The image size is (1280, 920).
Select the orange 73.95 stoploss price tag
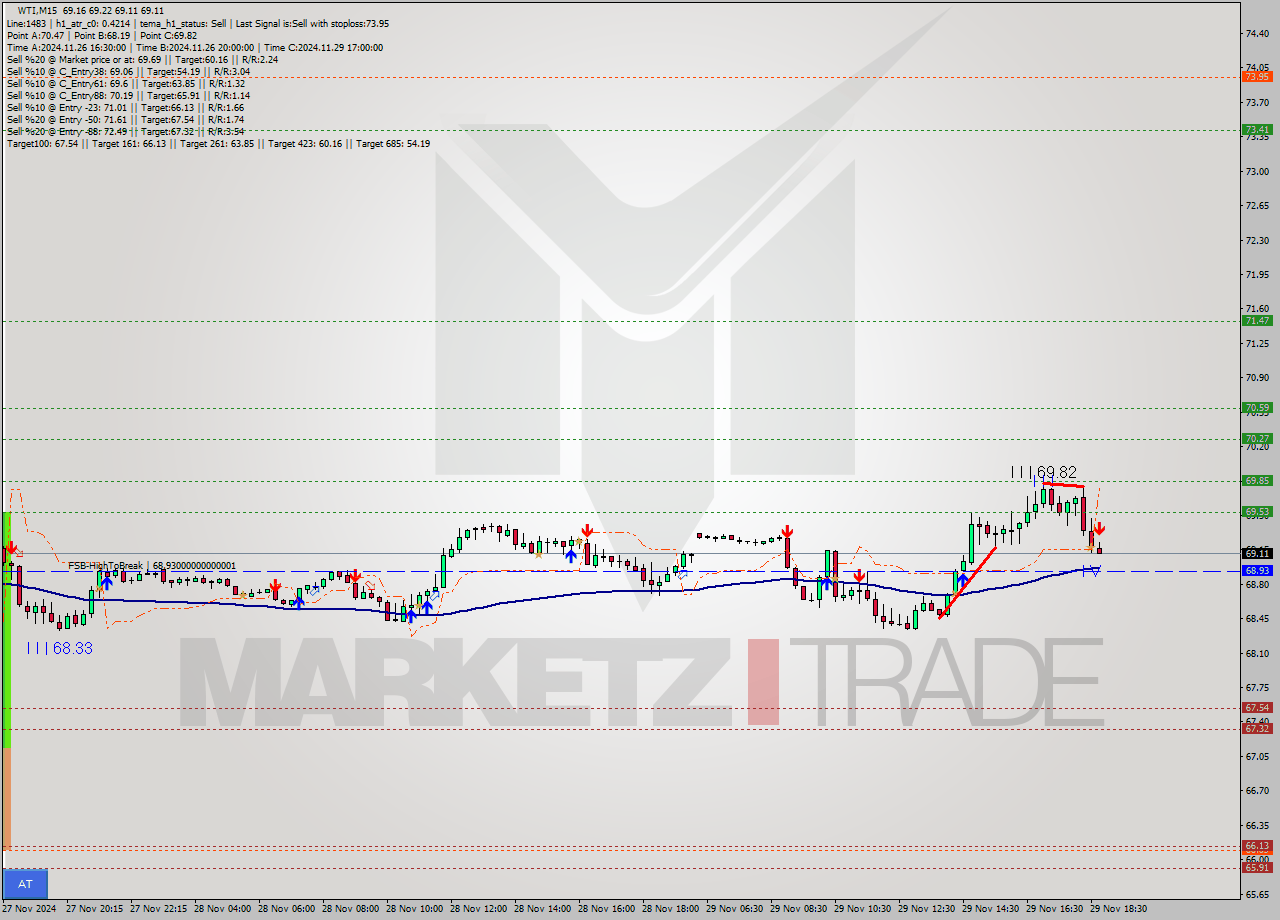[1257, 77]
